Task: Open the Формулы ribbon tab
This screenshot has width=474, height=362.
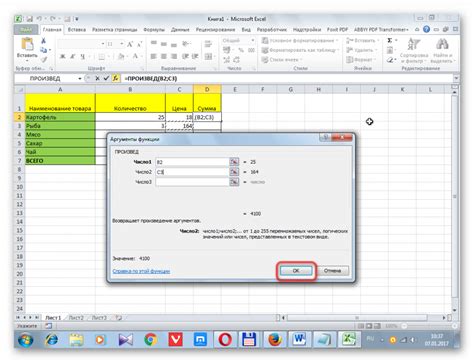Action: pos(154,30)
